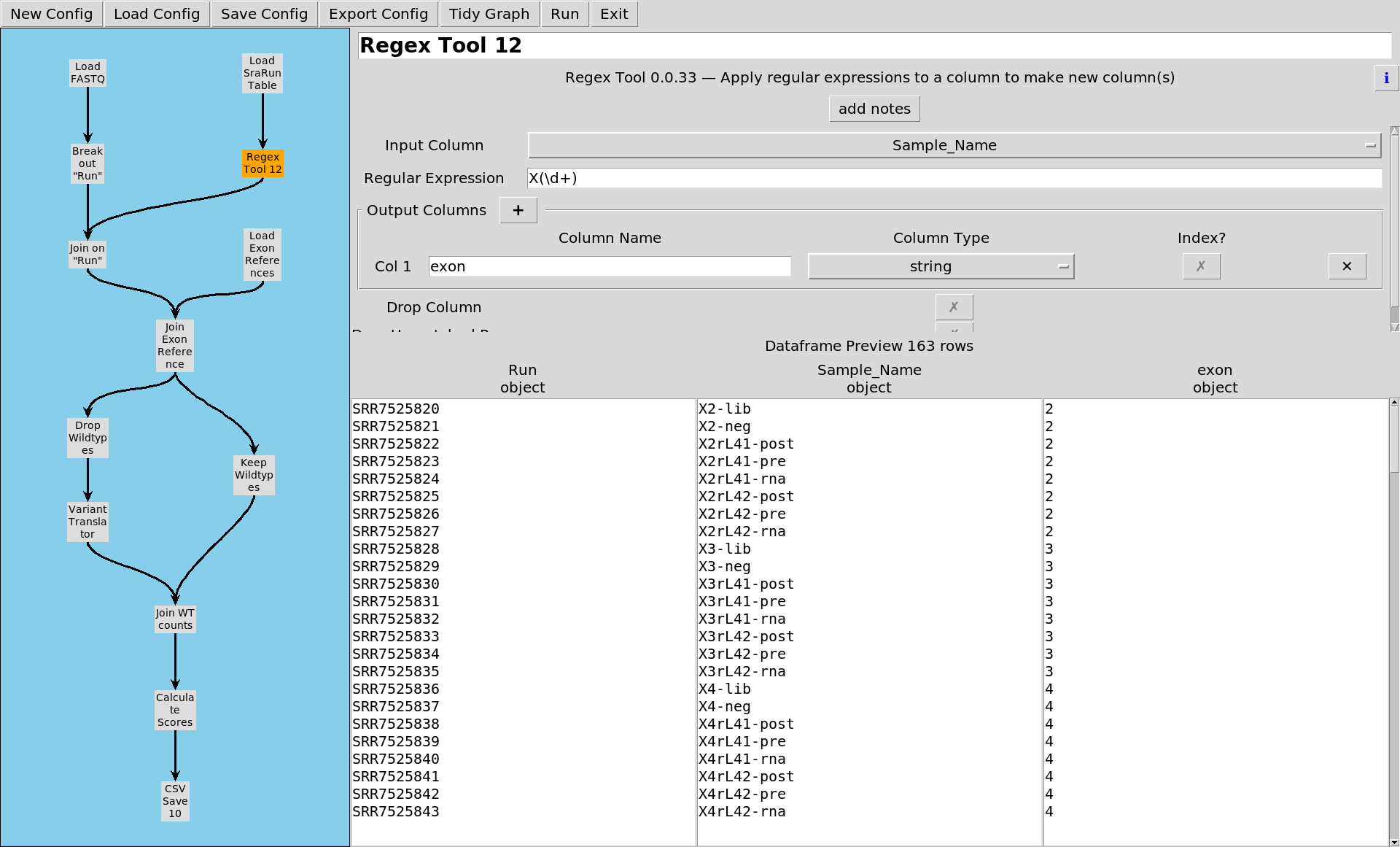Add a new output column with plus
1400x847 pixels.
pos(518,210)
